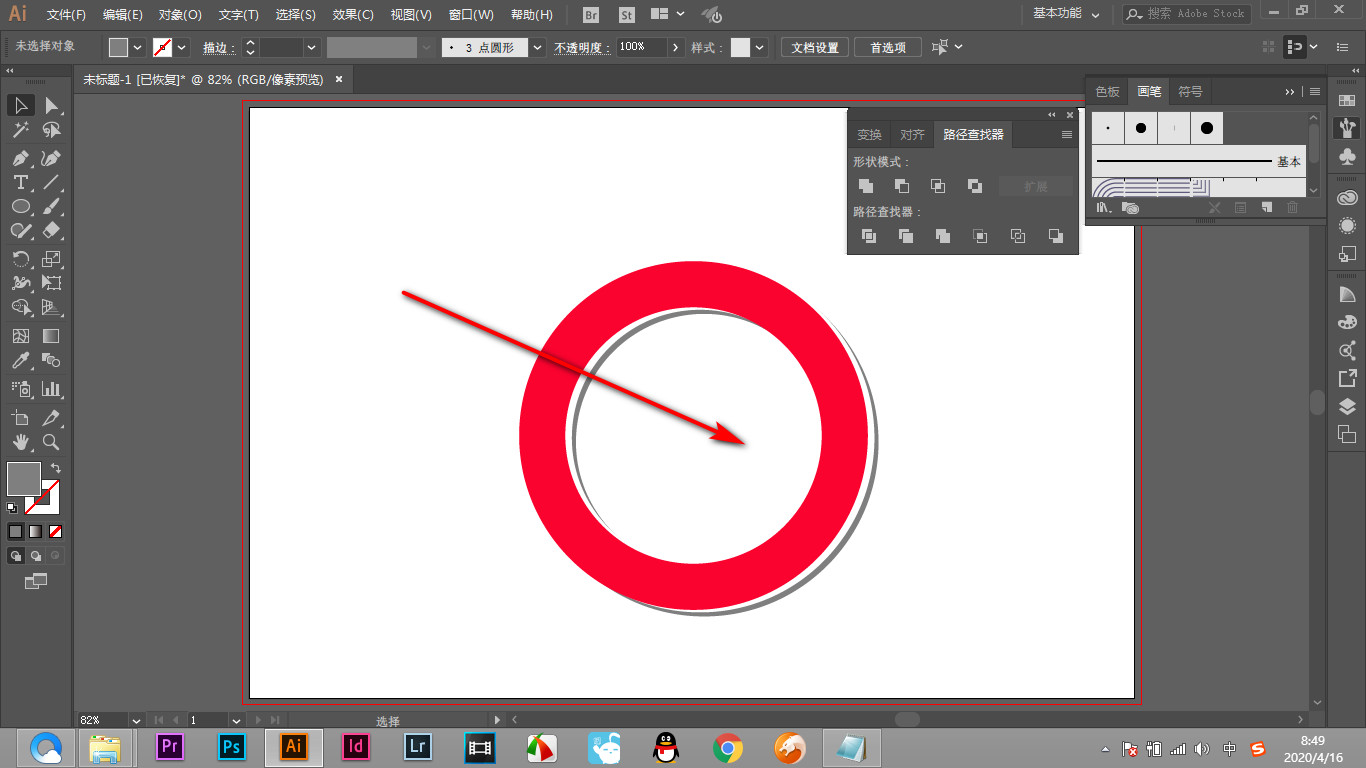Click the Exclude shape mode icon
This screenshot has width=1366, height=768.
(x=975, y=186)
